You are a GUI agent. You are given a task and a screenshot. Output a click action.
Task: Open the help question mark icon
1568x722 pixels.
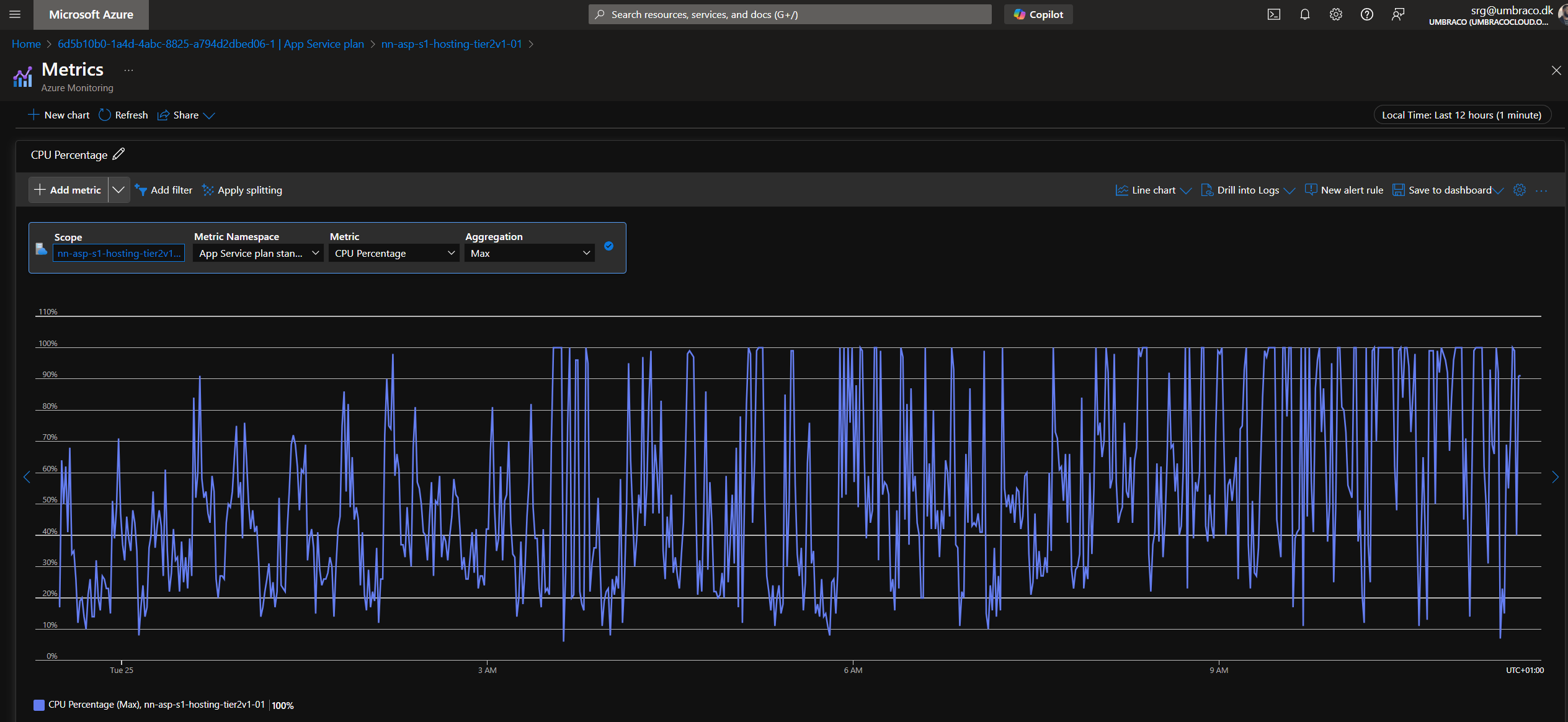[1366, 14]
